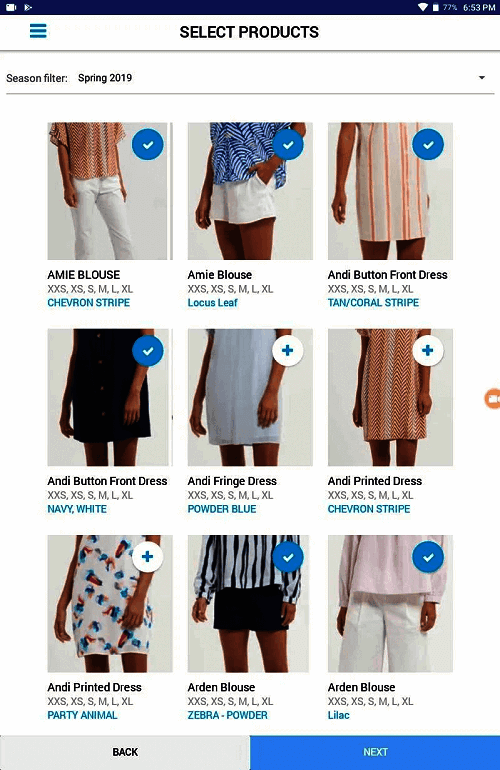Expand the Season filter dropdown arrow
The width and height of the screenshot is (500, 770).
pyautogui.click(x=482, y=78)
